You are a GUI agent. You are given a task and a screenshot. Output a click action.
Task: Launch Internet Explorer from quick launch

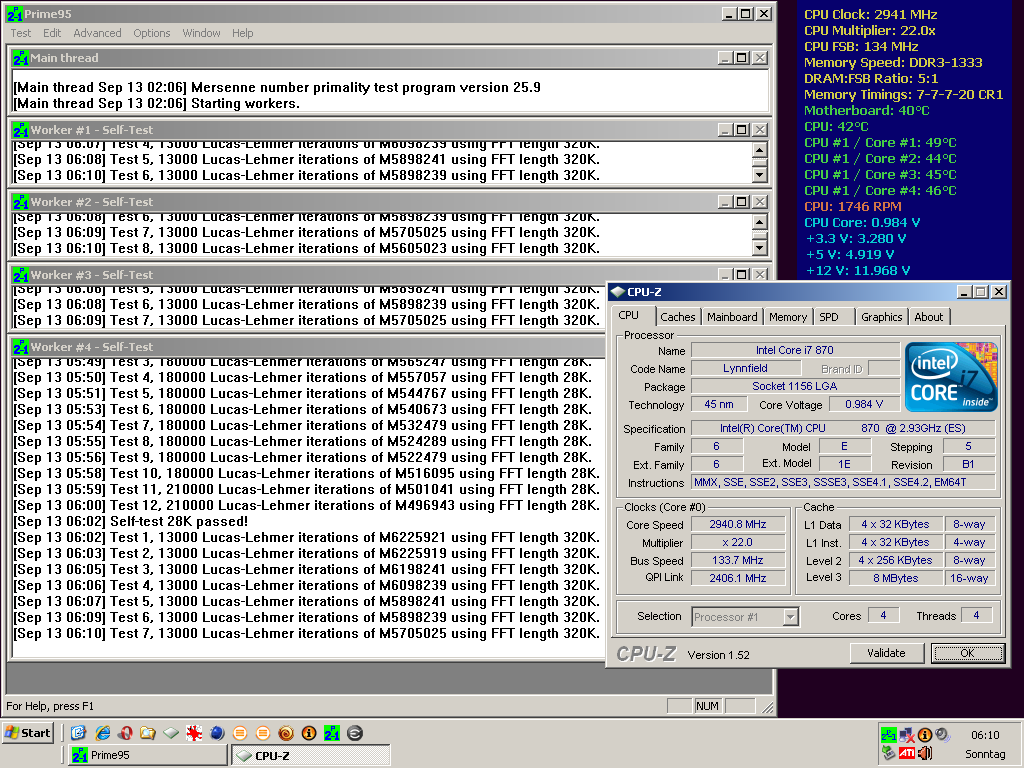[x=101, y=733]
